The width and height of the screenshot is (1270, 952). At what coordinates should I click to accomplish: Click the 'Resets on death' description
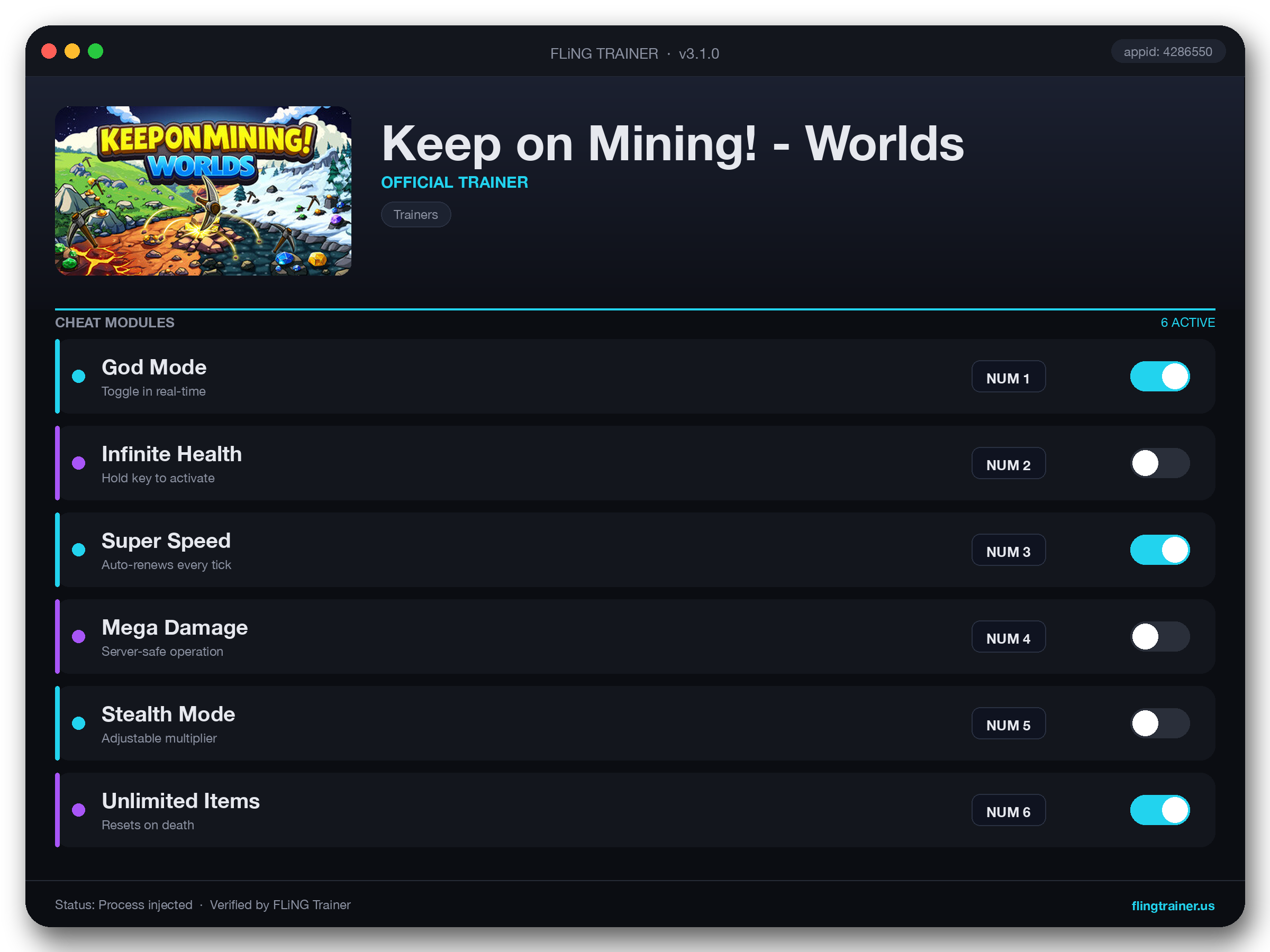[x=148, y=825]
